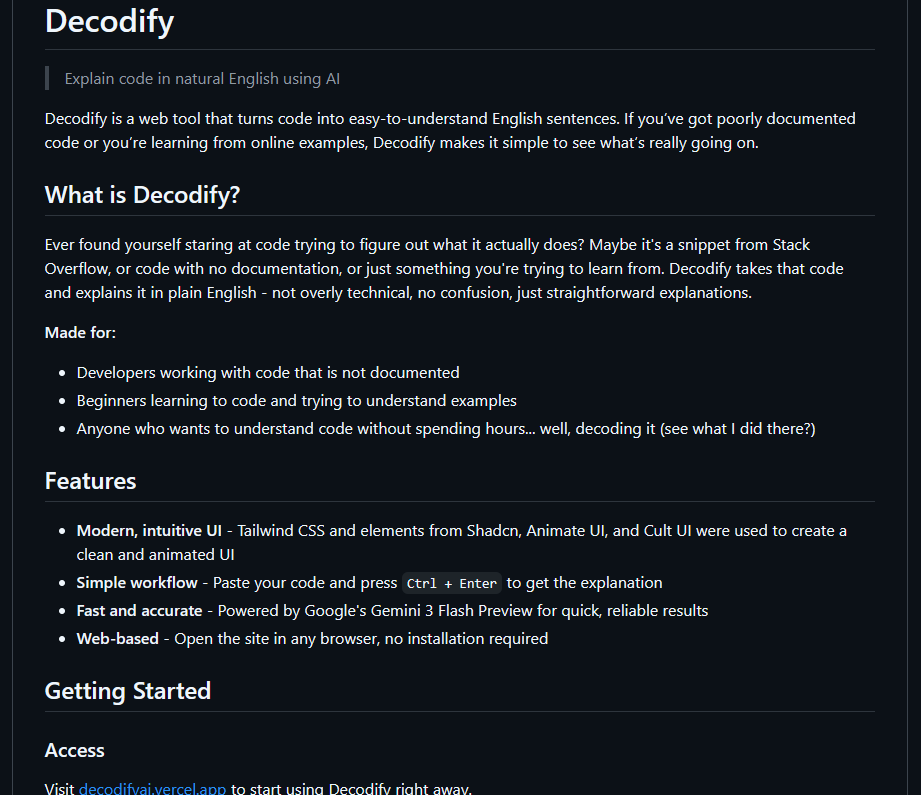Click the bold "Modern, intuitive UI" text

[150, 530]
